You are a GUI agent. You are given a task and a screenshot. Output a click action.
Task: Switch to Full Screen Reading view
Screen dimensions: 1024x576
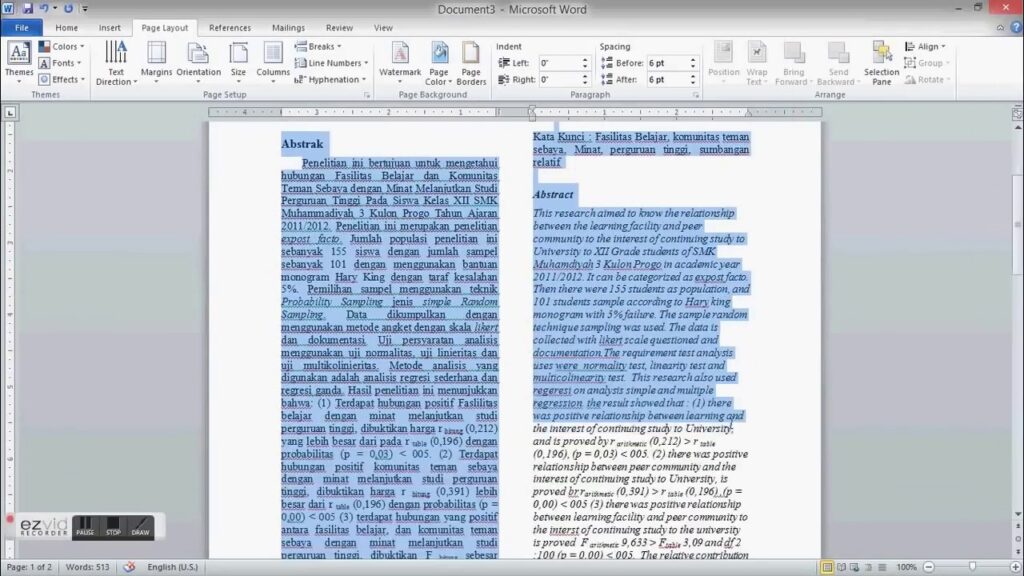[844, 566]
